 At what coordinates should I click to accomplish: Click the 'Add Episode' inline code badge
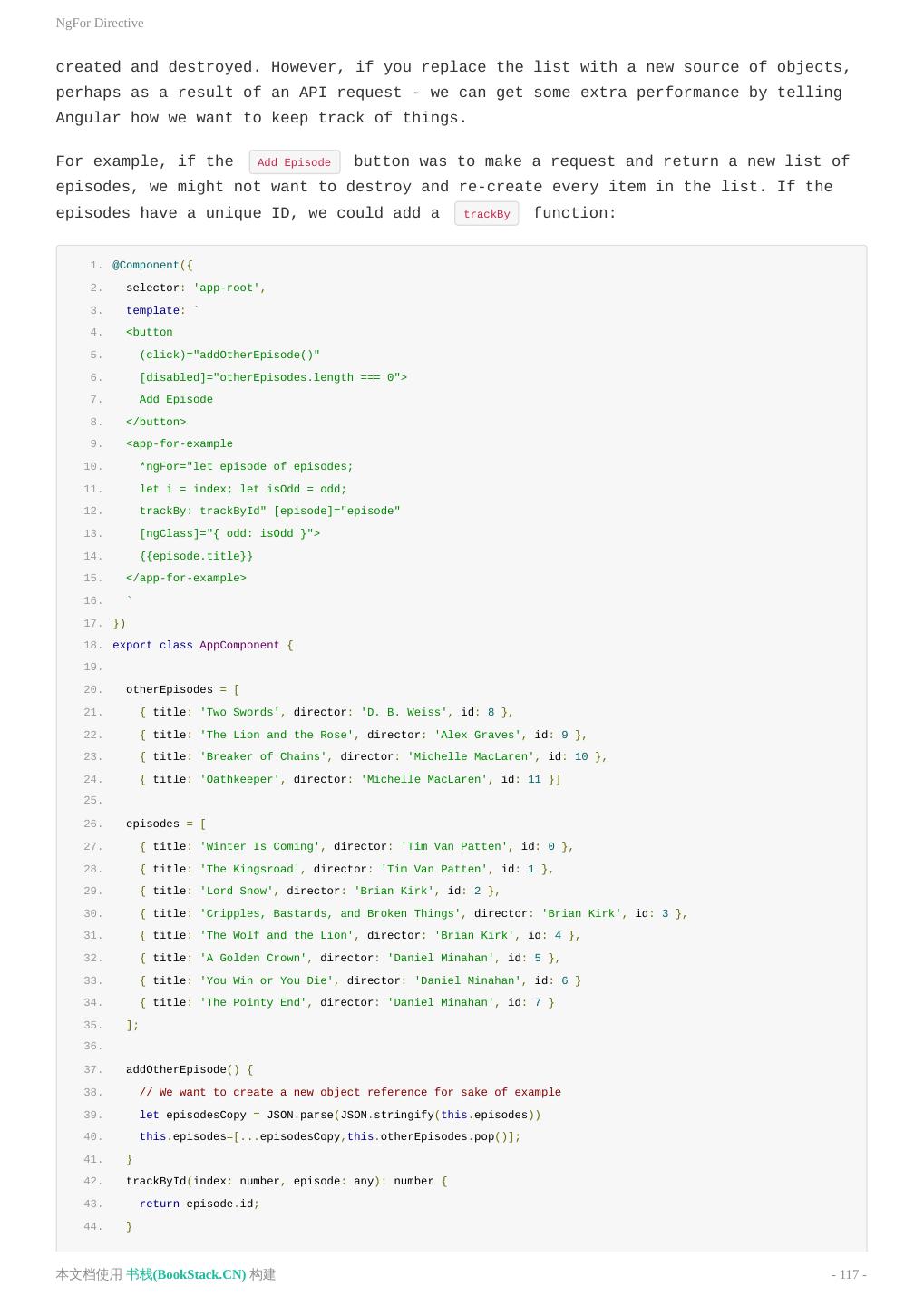294,162
